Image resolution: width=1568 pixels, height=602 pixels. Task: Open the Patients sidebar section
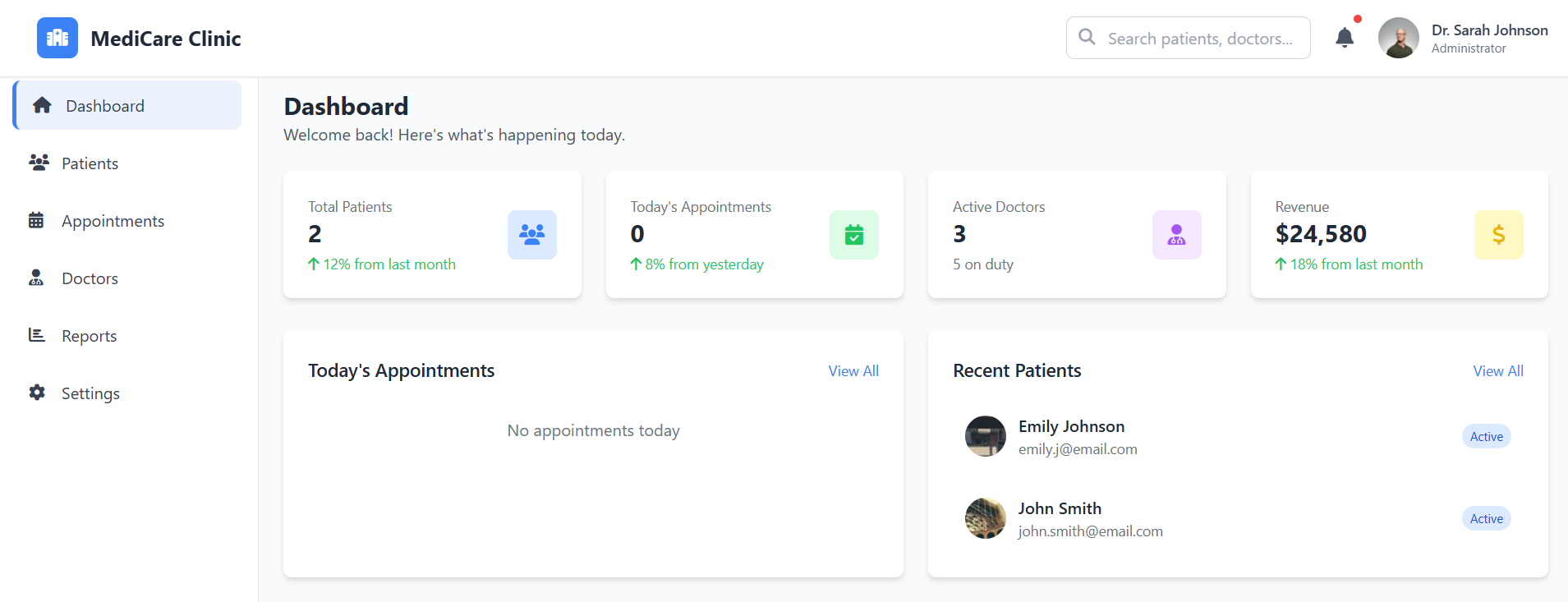click(90, 163)
